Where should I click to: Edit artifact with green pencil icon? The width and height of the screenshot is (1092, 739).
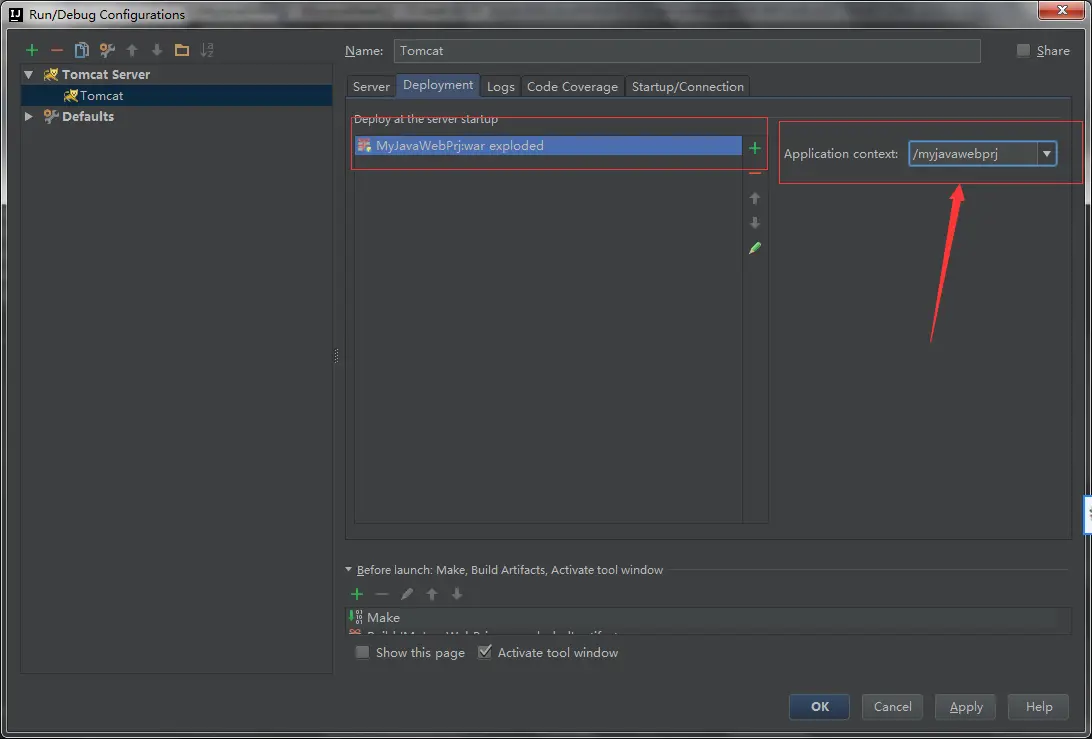pyautogui.click(x=755, y=249)
